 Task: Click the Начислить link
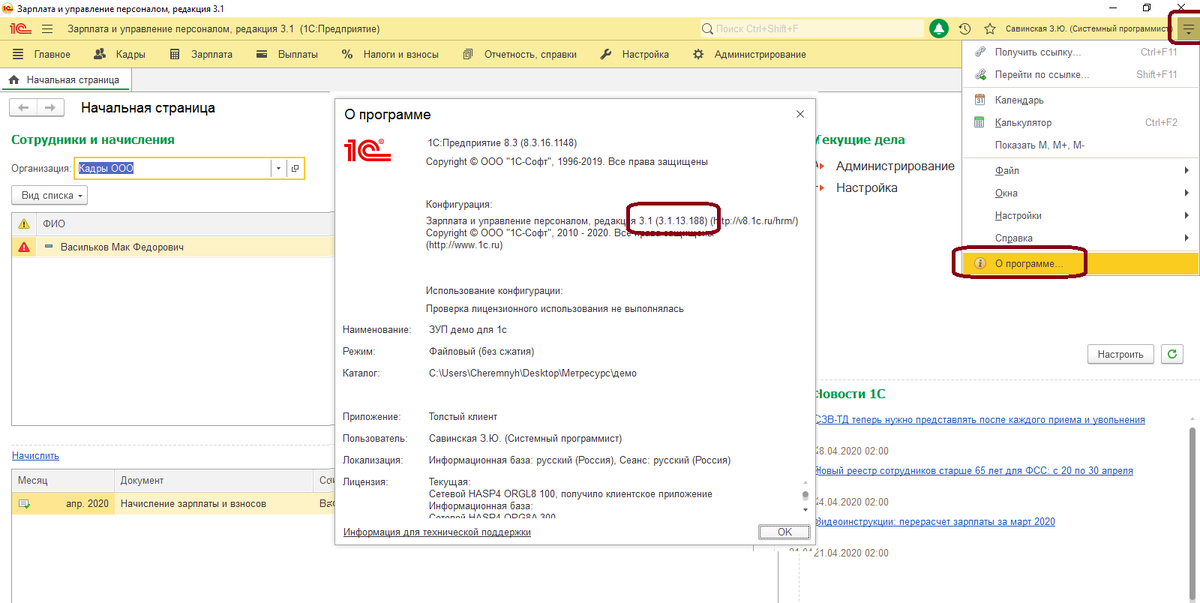(35, 455)
